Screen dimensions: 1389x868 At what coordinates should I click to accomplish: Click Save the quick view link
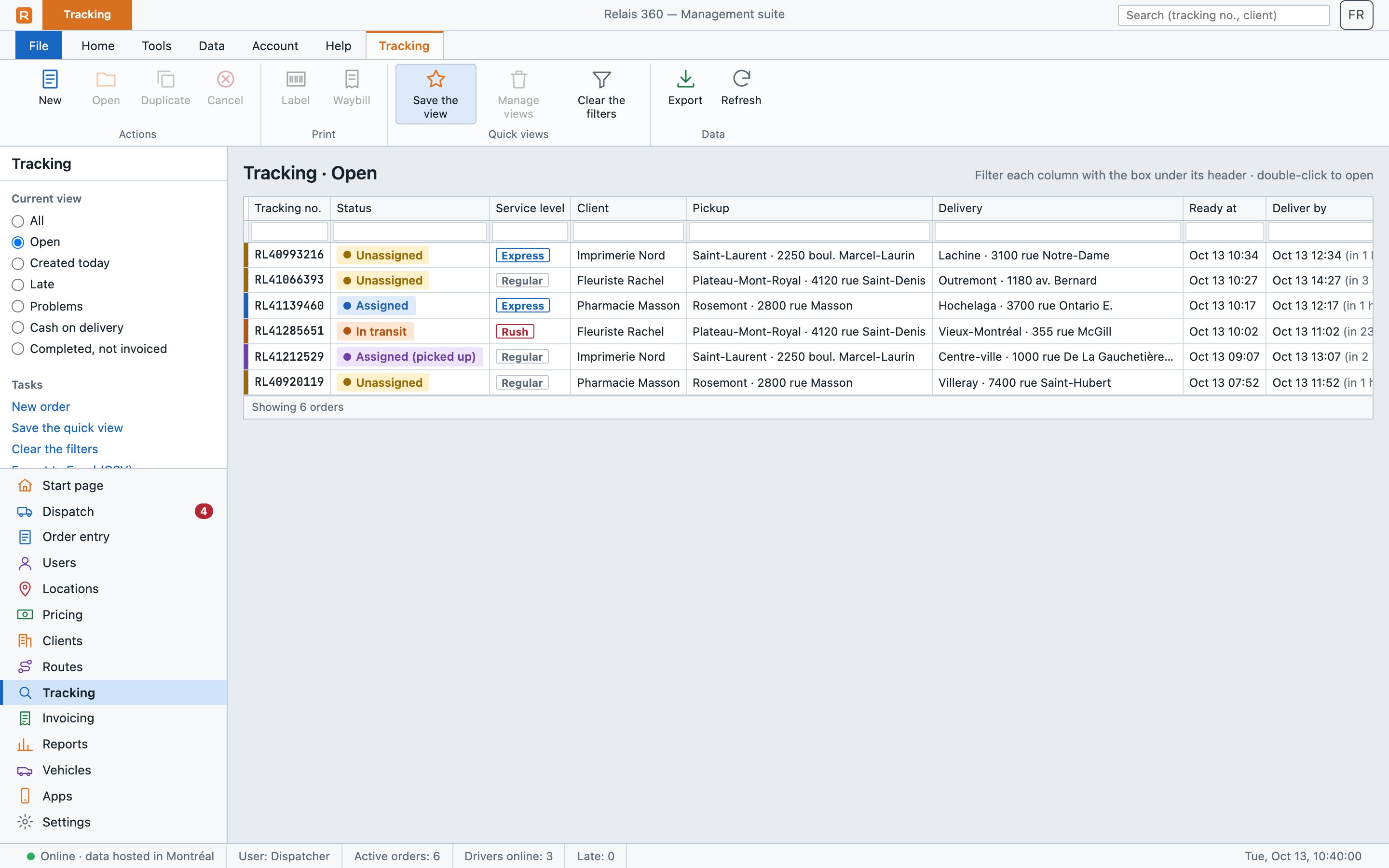pyautogui.click(x=67, y=428)
